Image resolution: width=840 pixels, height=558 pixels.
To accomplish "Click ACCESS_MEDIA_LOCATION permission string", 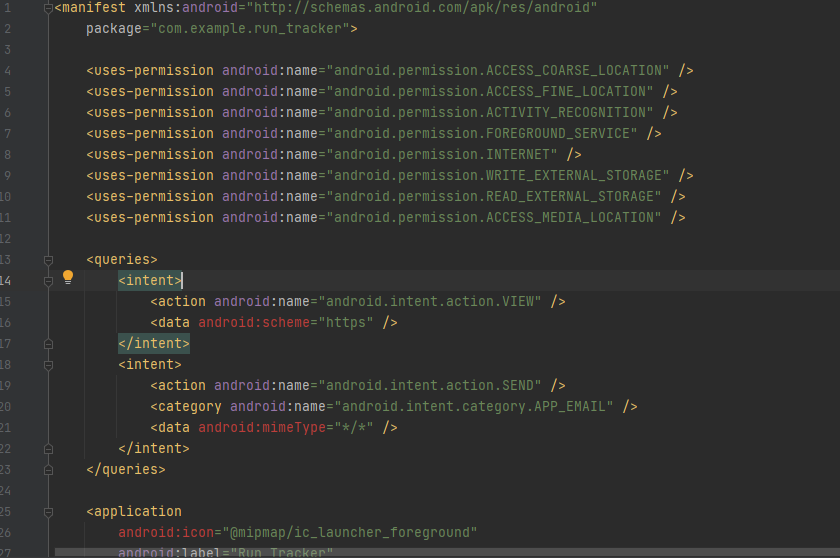I will (x=494, y=217).
